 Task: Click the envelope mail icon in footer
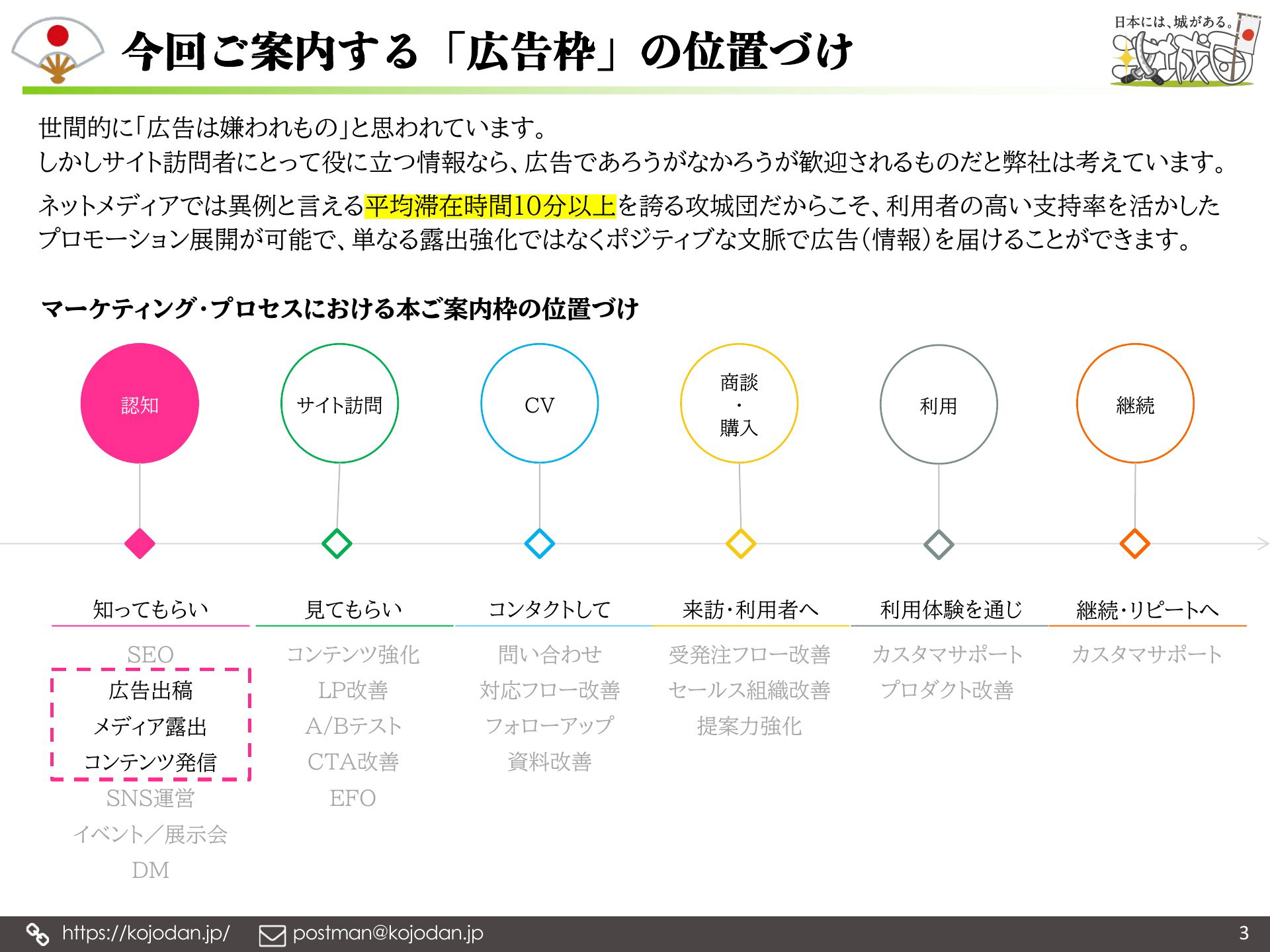click(x=272, y=935)
